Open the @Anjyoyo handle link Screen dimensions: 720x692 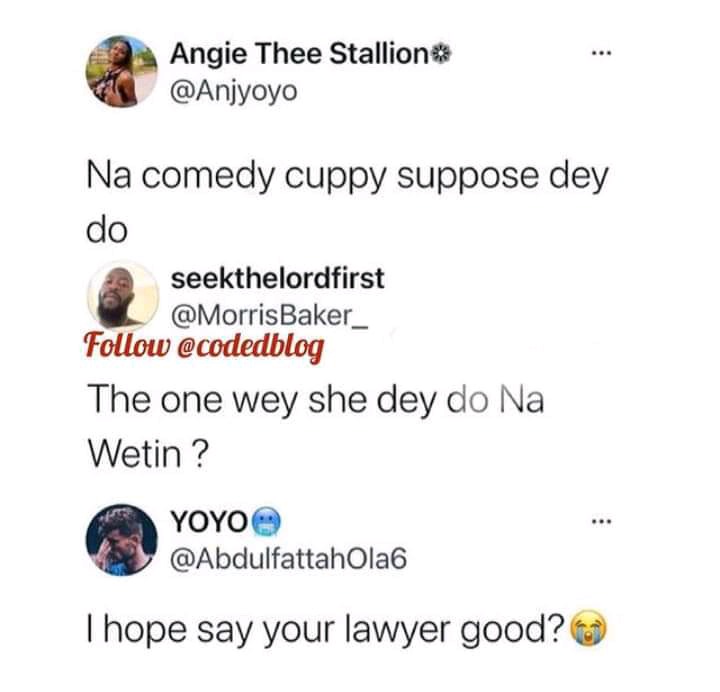click(x=234, y=91)
